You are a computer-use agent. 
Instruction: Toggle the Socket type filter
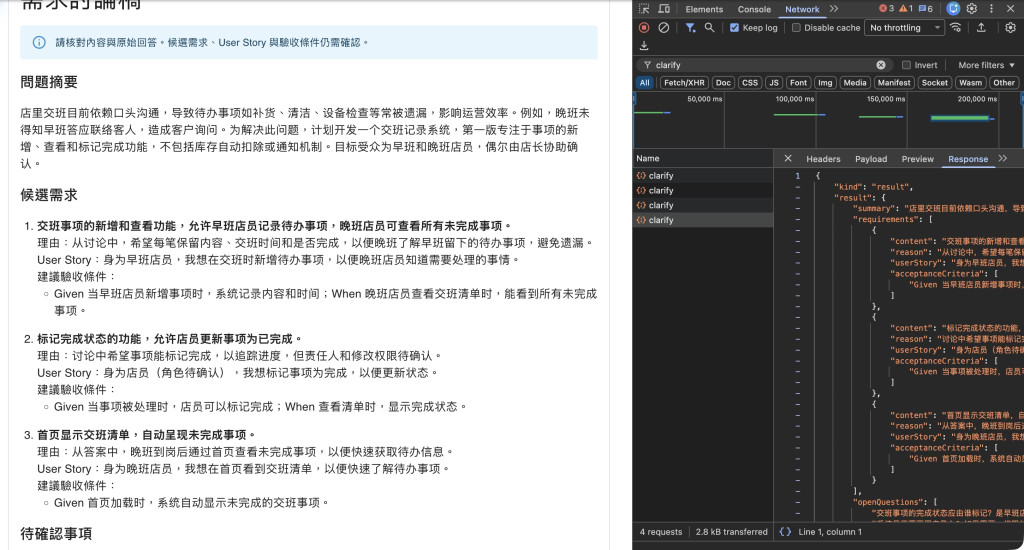935,82
